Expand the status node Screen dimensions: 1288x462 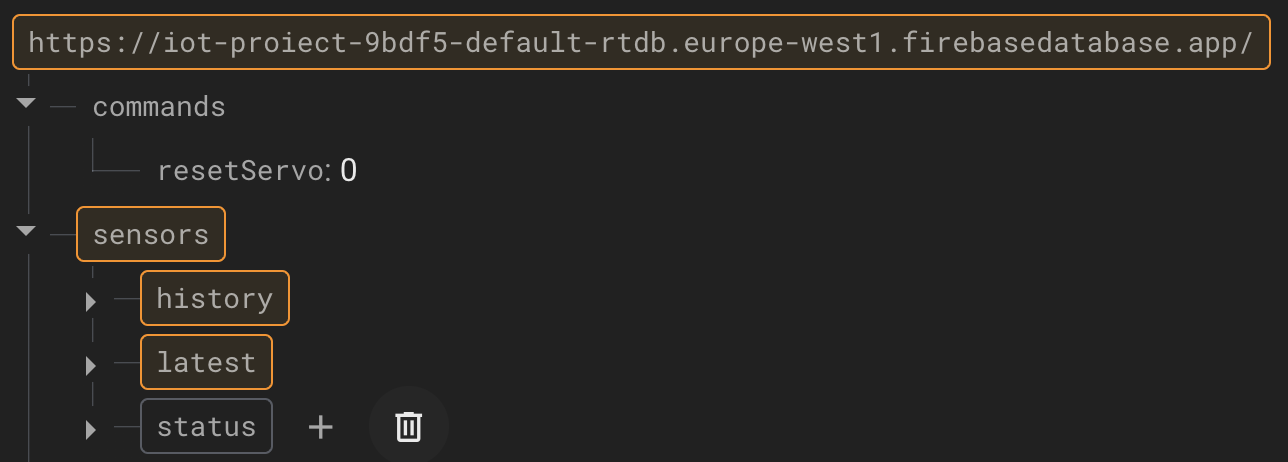[x=91, y=429]
